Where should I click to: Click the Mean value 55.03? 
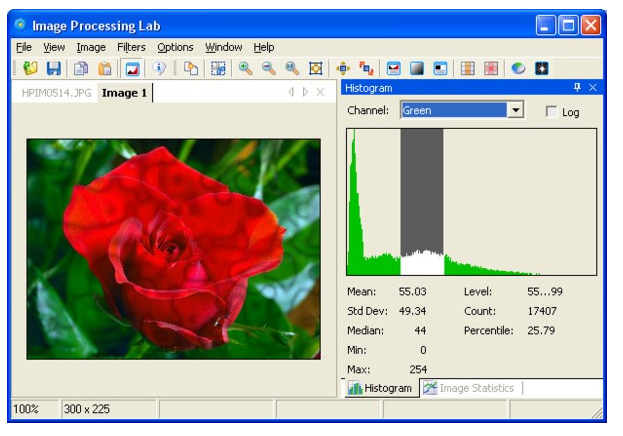pyautogui.click(x=412, y=292)
